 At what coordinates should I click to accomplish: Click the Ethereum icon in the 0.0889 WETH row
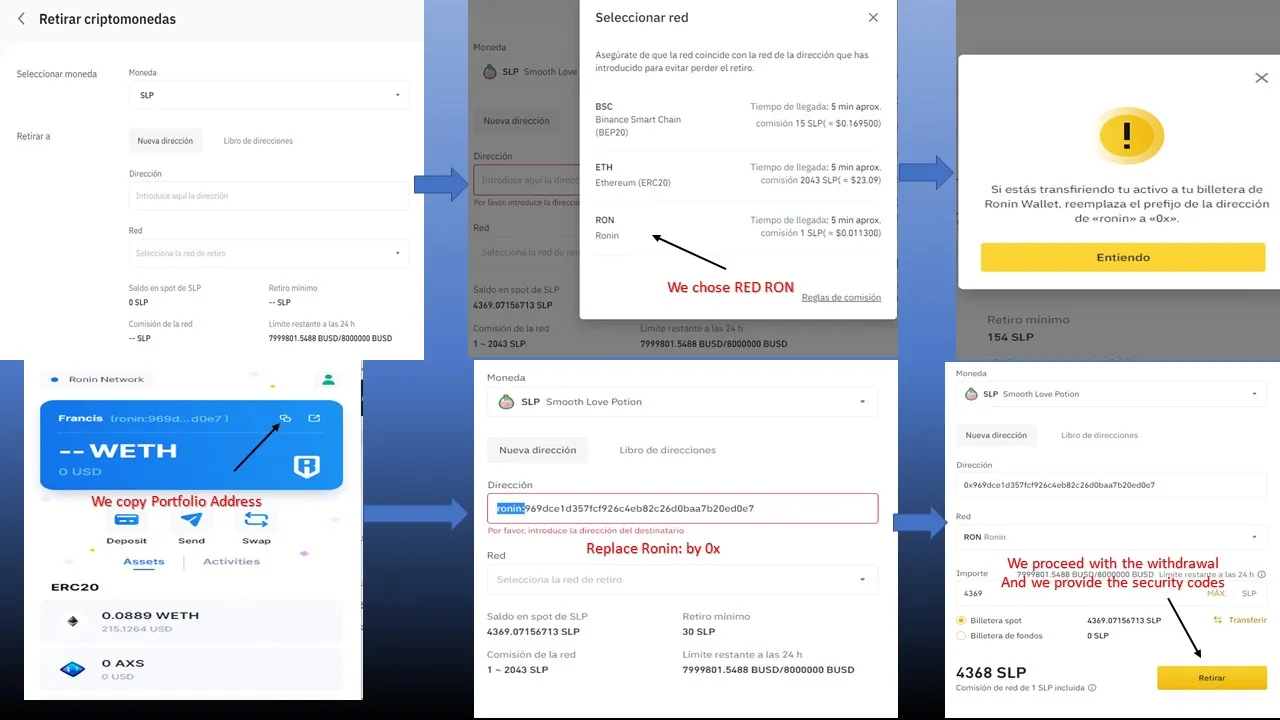point(72,621)
